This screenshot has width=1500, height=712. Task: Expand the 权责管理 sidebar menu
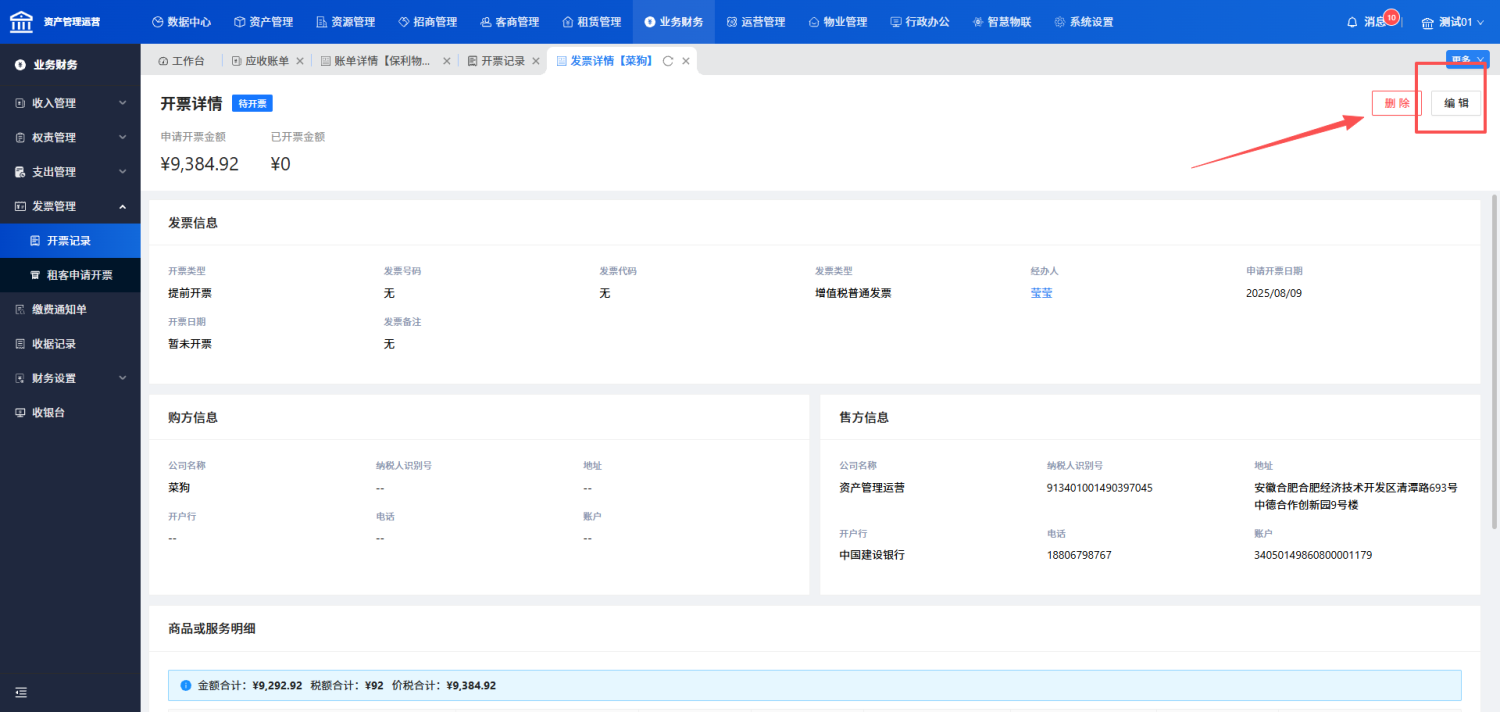(70, 137)
